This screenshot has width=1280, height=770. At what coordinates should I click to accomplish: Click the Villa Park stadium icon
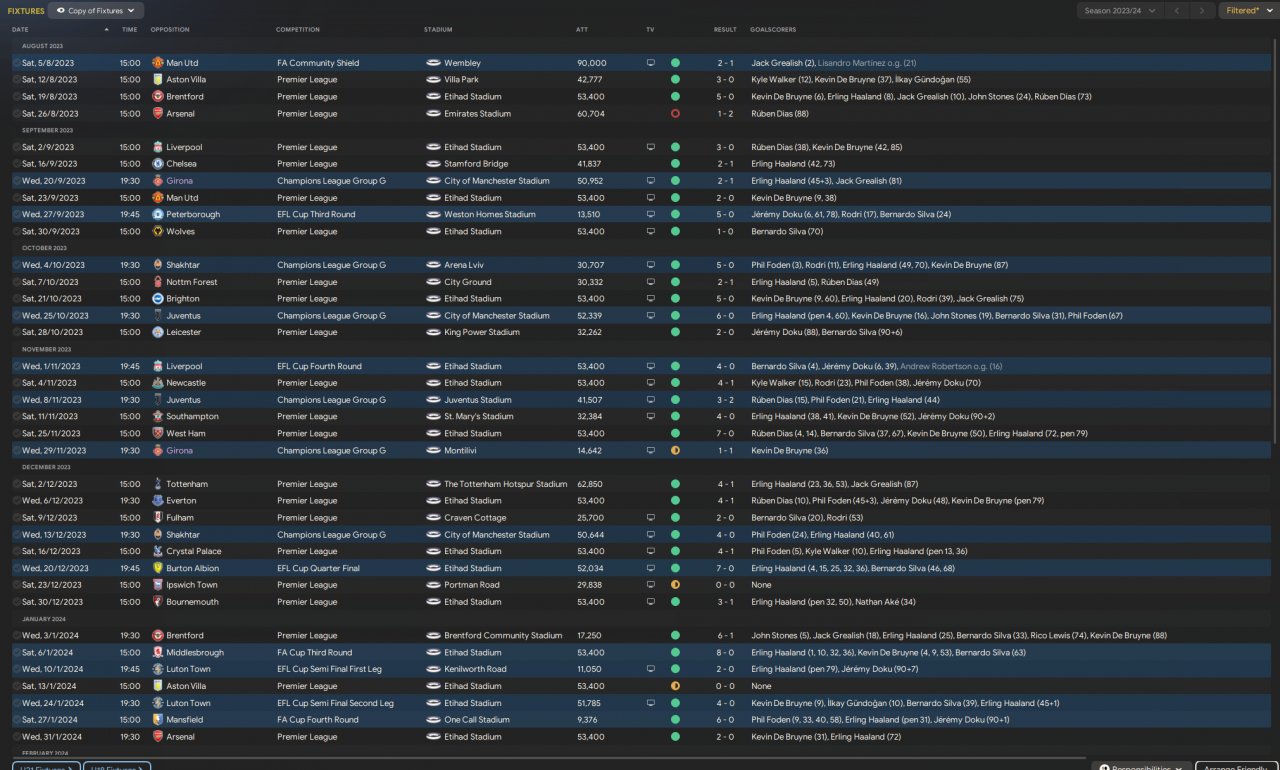click(434, 80)
